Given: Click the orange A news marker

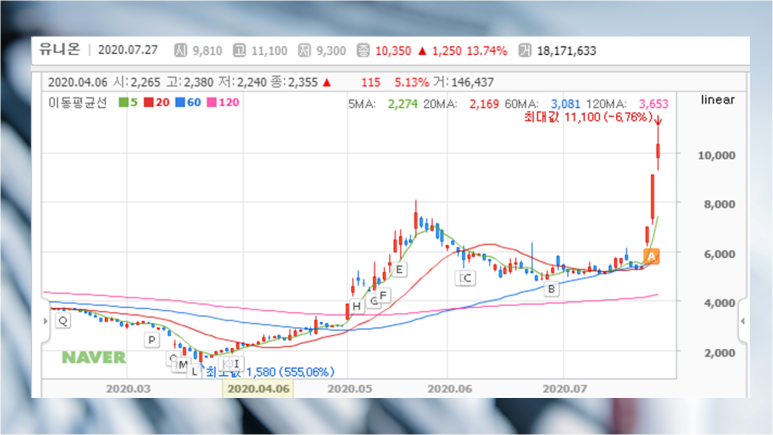Looking at the screenshot, I should (x=651, y=256).
